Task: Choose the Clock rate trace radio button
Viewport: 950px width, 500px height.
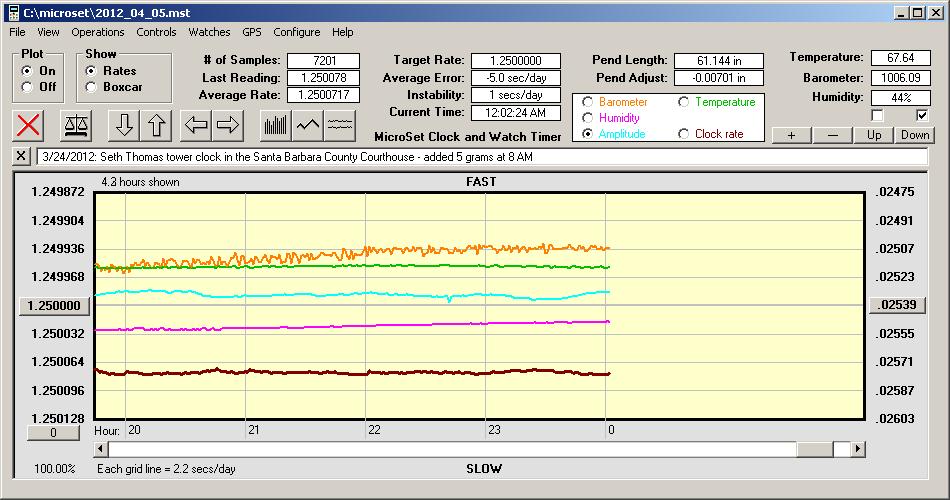Action: [684, 134]
